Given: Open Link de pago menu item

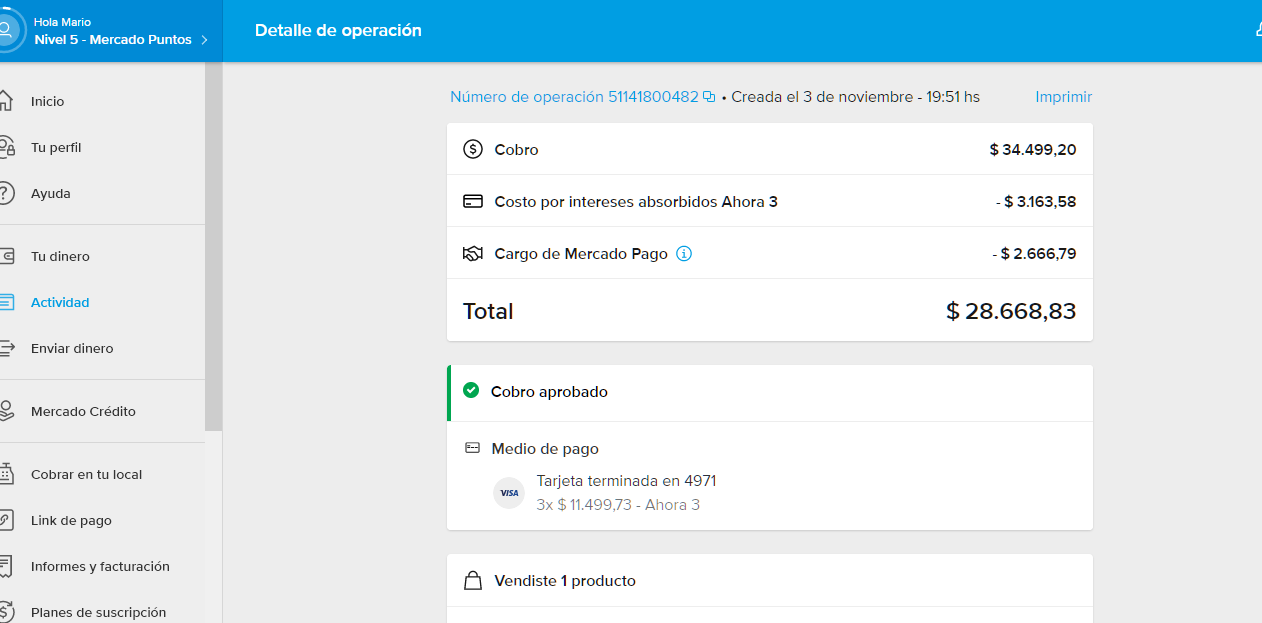Looking at the screenshot, I should click(71, 520).
